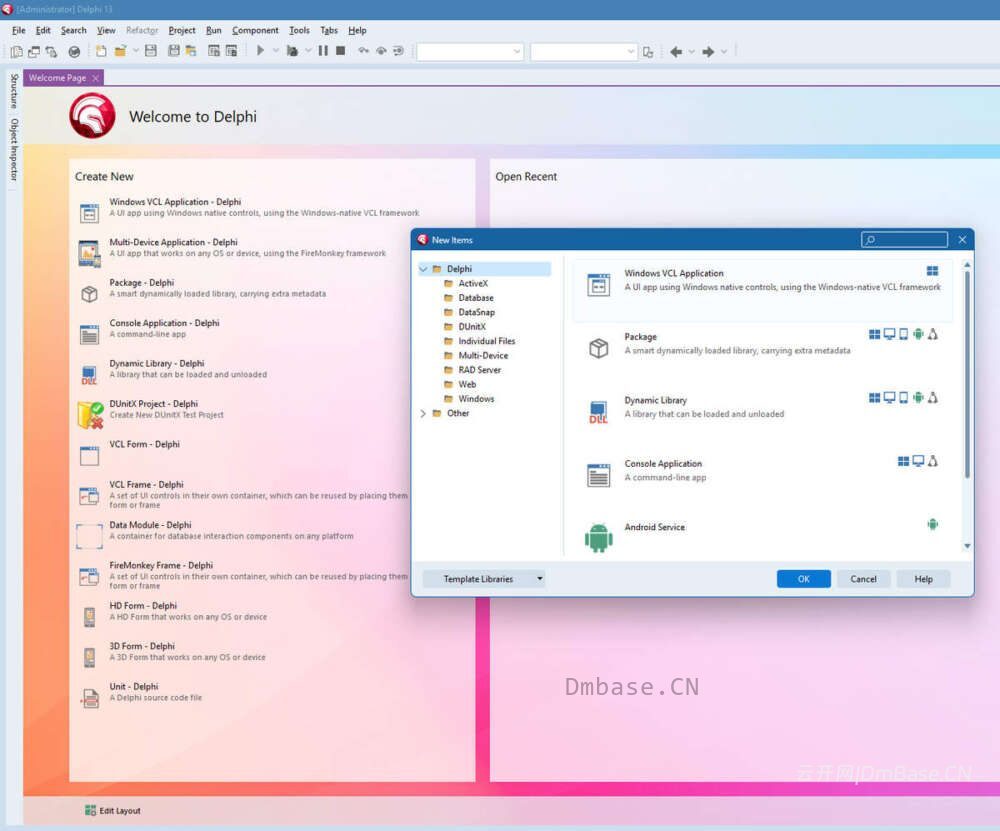Select the ActiveX folder in New Items tree
The width and height of the screenshot is (1000, 831).
(x=473, y=283)
